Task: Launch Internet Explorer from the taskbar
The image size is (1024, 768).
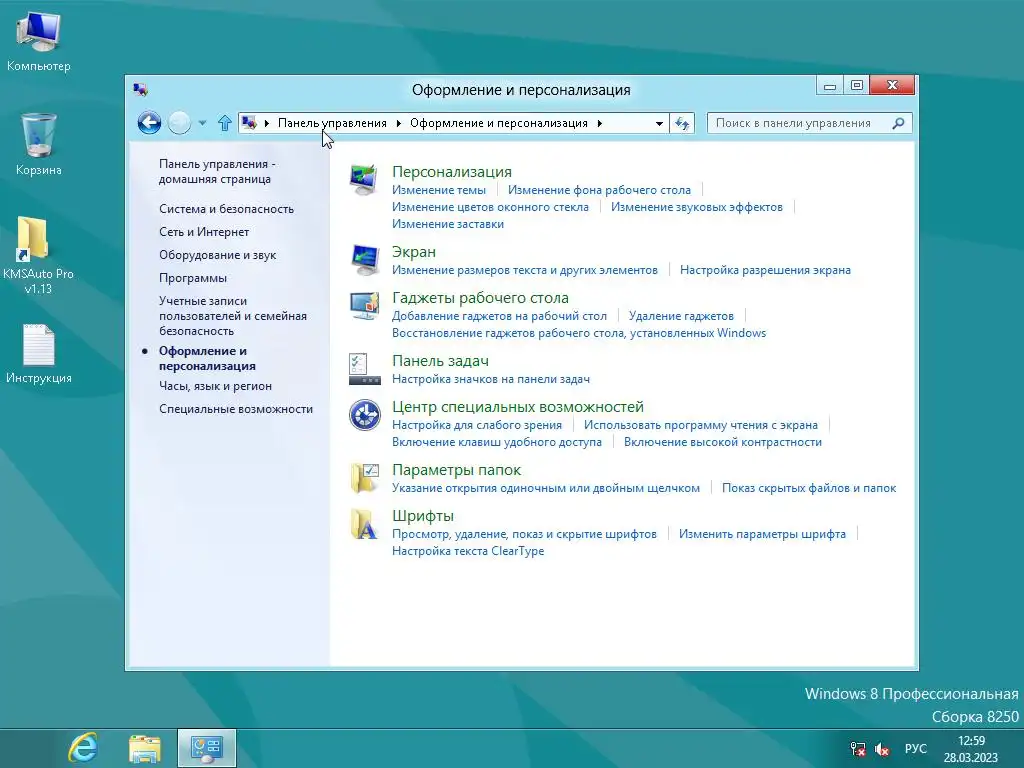Action: 83,748
